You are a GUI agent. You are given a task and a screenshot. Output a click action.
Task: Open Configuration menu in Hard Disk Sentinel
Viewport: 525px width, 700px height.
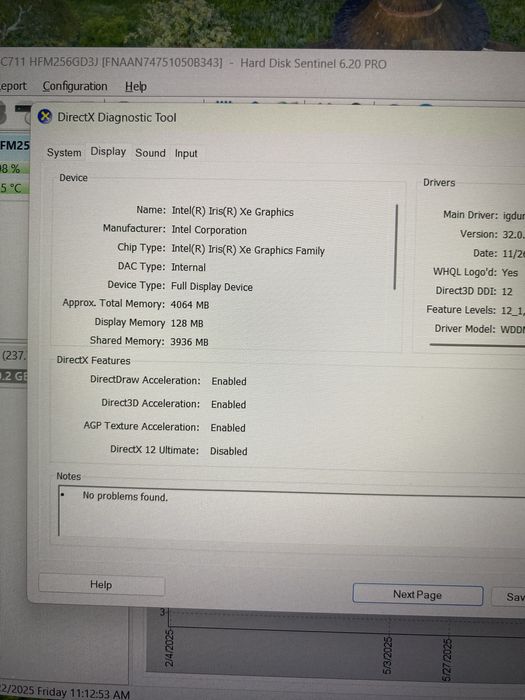pos(75,86)
